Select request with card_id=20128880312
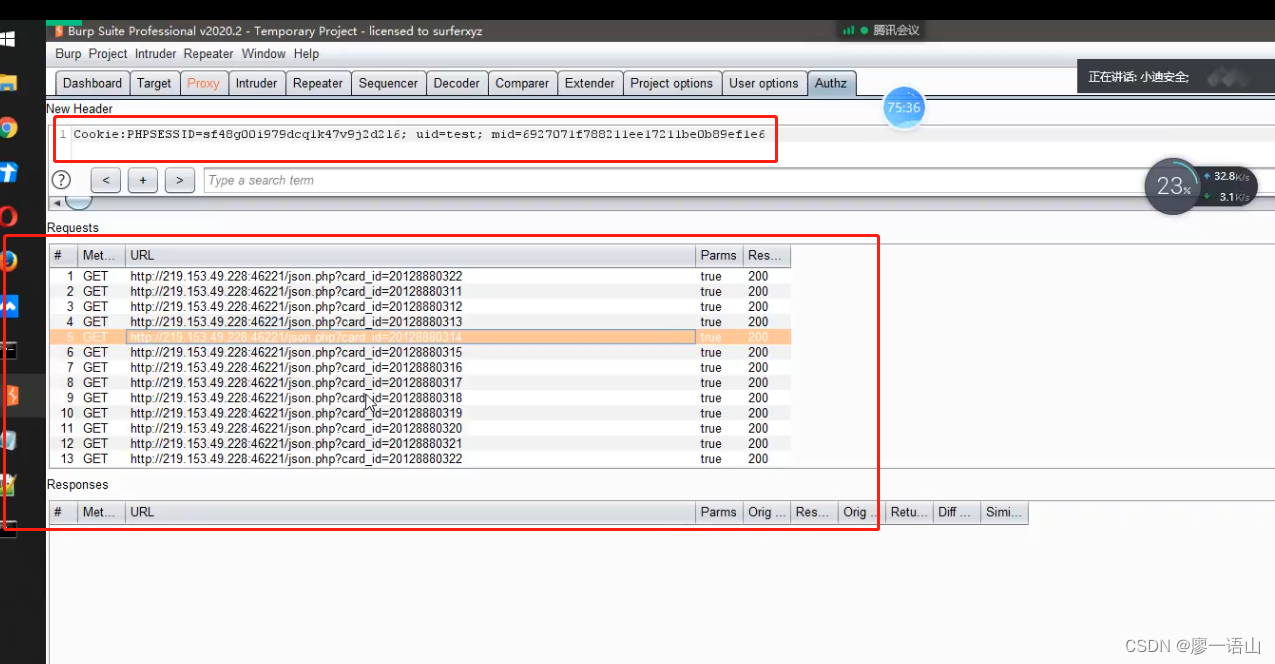 point(420,307)
